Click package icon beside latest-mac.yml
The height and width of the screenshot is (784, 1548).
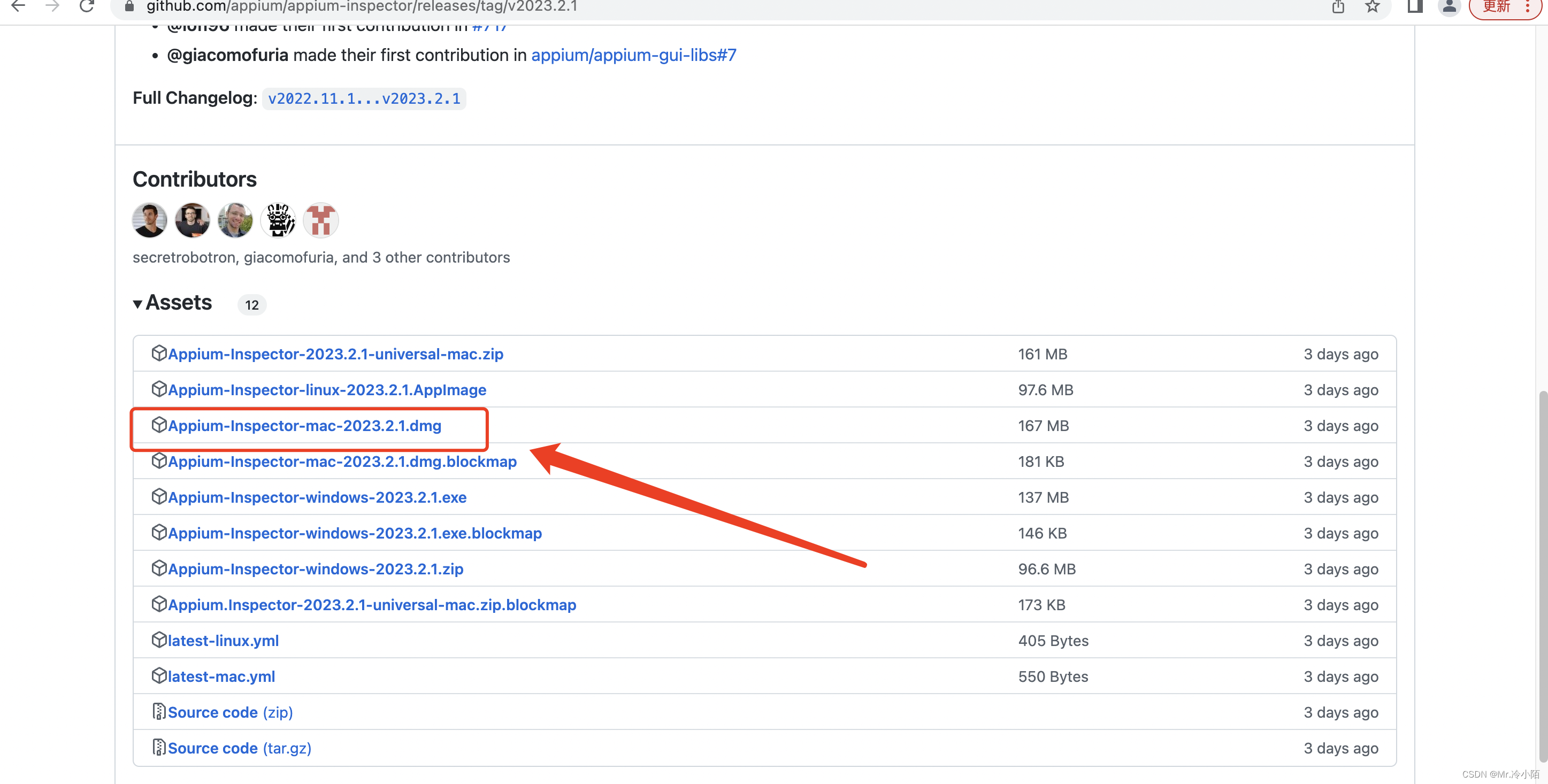tap(159, 675)
